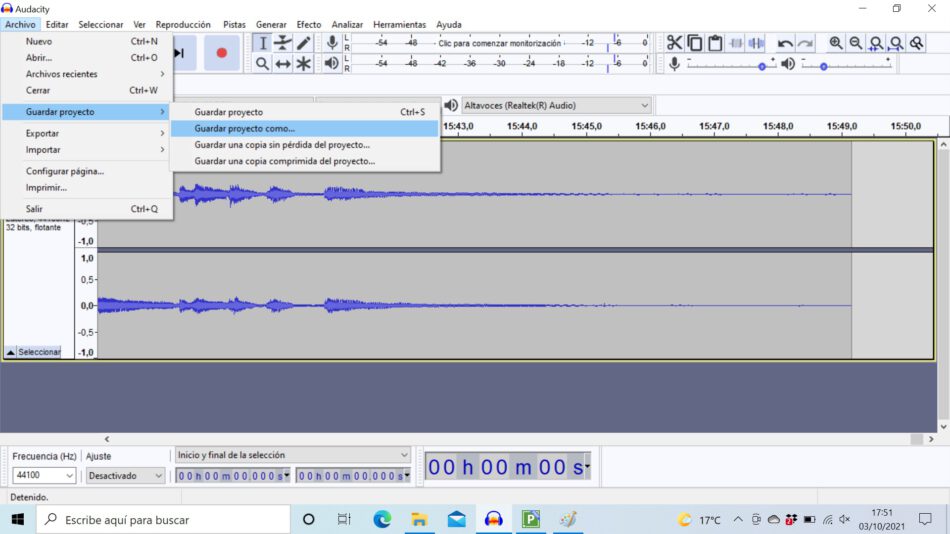Open selection start time format arrow
This screenshot has height=534, width=950.
287,475
